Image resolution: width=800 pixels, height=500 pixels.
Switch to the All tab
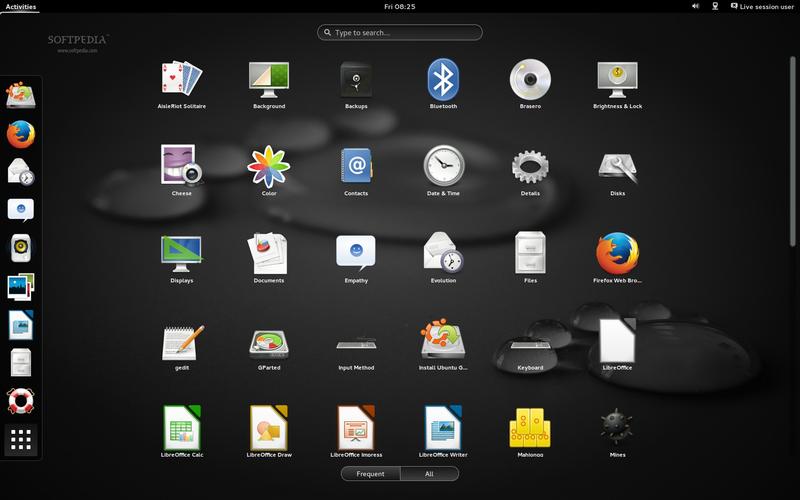pos(429,474)
